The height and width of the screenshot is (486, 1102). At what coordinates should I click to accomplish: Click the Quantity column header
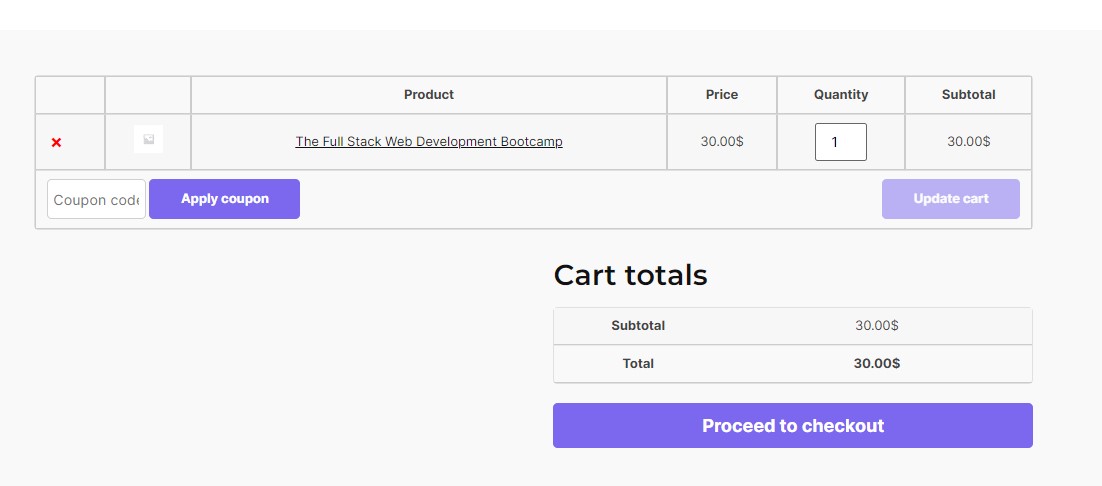[x=841, y=95]
